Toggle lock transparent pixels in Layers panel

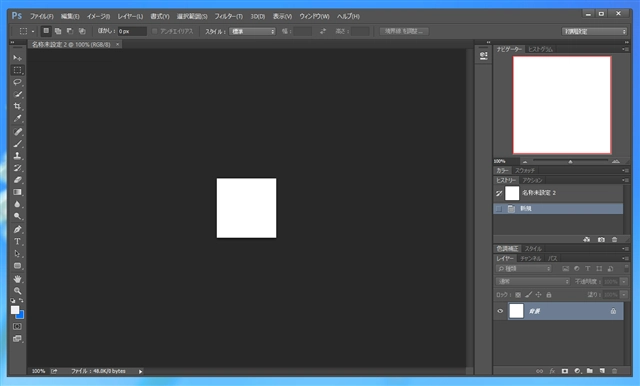518,295
